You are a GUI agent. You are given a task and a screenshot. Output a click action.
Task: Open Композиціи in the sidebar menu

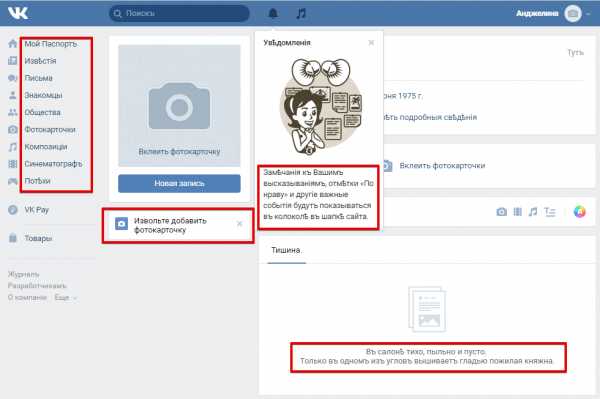click(x=46, y=147)
